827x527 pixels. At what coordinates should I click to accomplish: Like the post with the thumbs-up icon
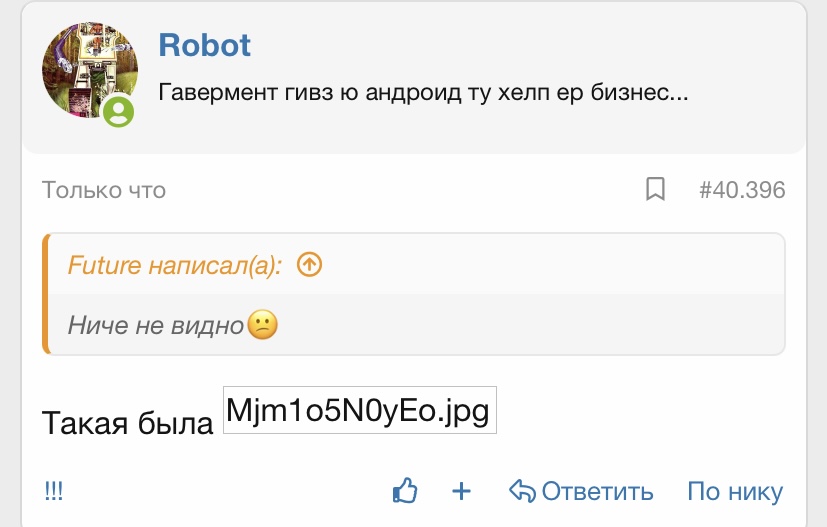[x=405, y=491]
